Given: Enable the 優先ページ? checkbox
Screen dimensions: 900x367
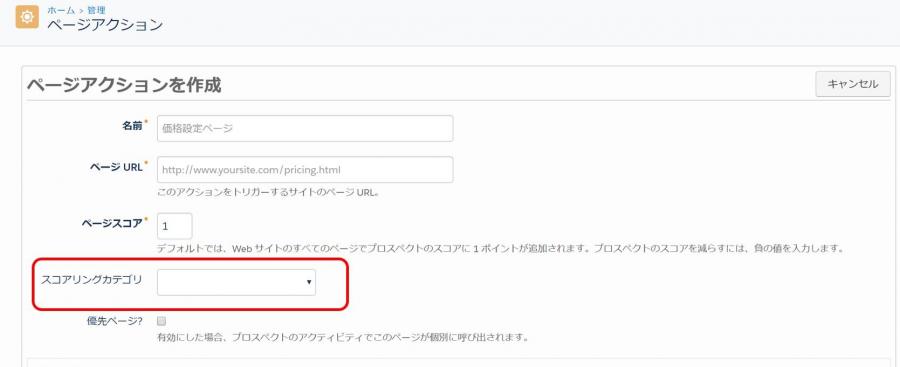Looking at the screenshot, I should pos(161,320).
